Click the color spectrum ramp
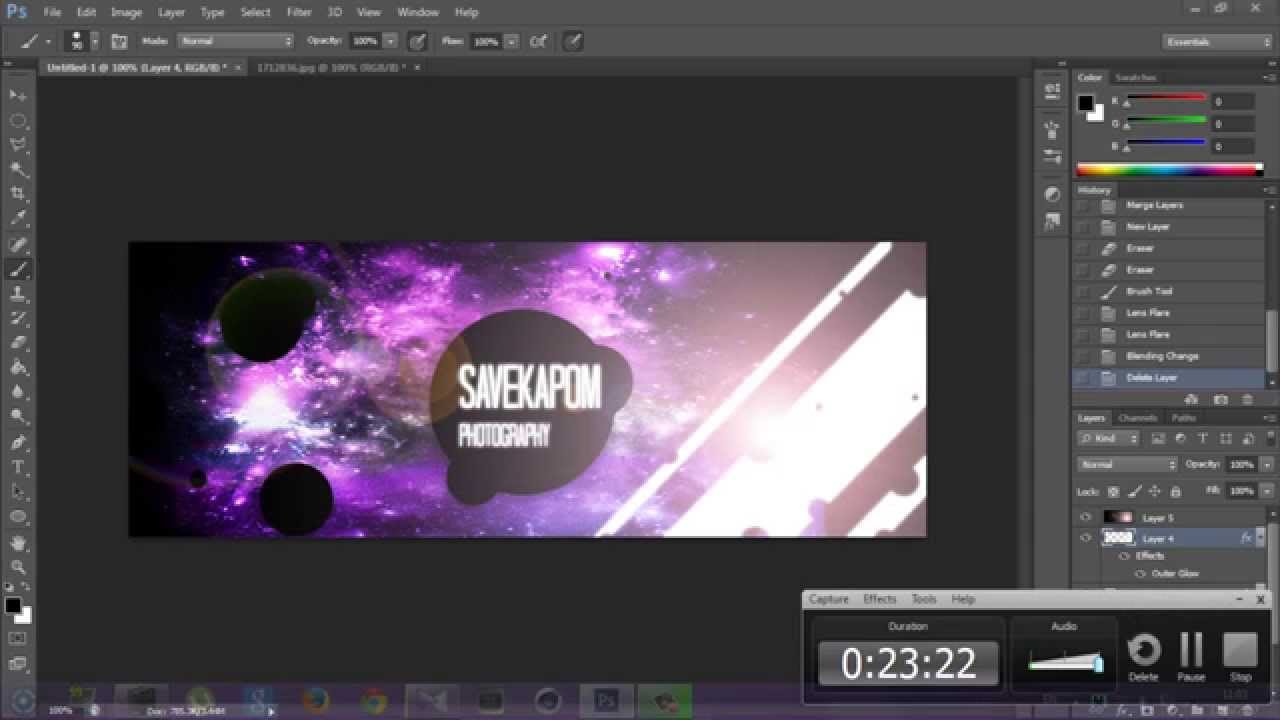The image size is (1280, 720). pos(1170,170)
